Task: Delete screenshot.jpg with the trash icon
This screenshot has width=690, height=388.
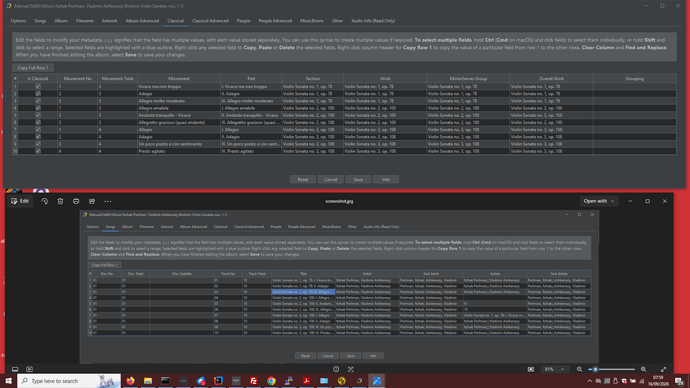Action: pos(60,201)
